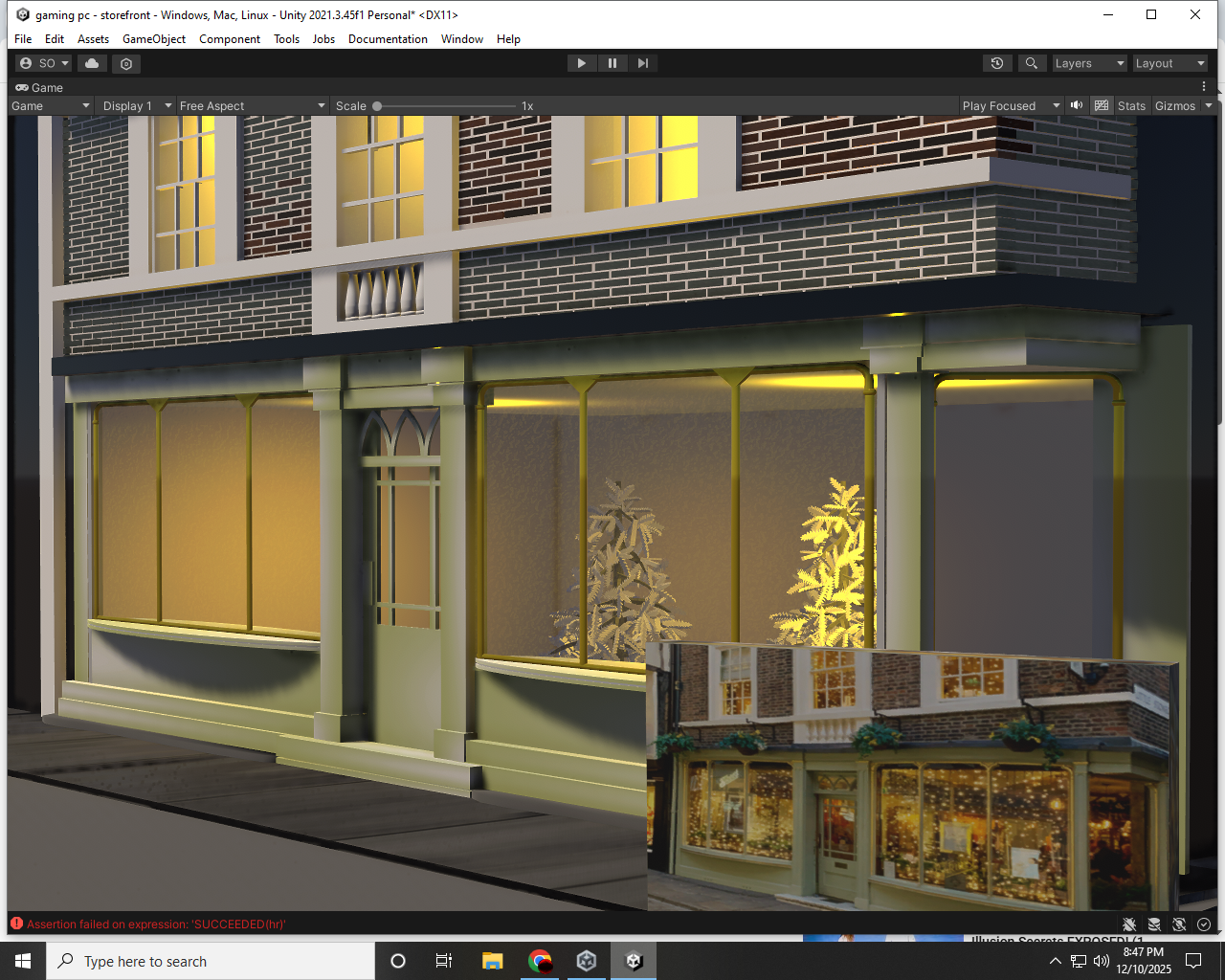
Task: Click the red error icon in status bar
Action: tap(16, 924)
